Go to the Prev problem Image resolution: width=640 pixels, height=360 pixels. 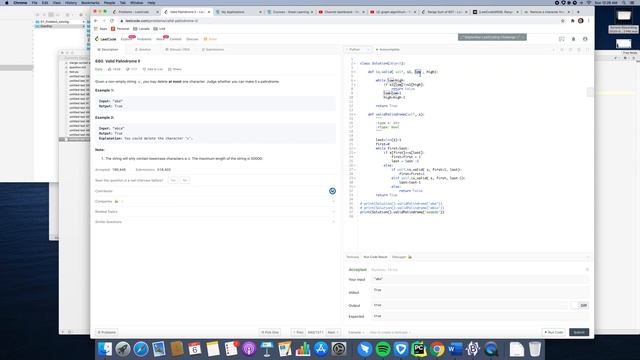click(x=298, y=332)
